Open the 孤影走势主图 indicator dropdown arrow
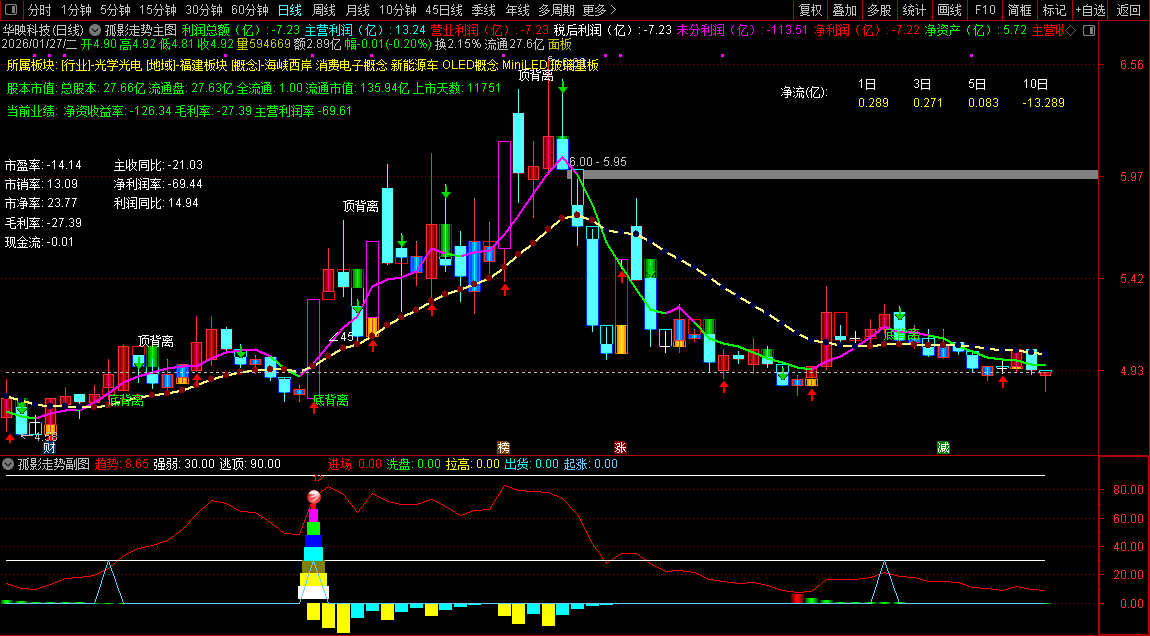 point(95,30)
